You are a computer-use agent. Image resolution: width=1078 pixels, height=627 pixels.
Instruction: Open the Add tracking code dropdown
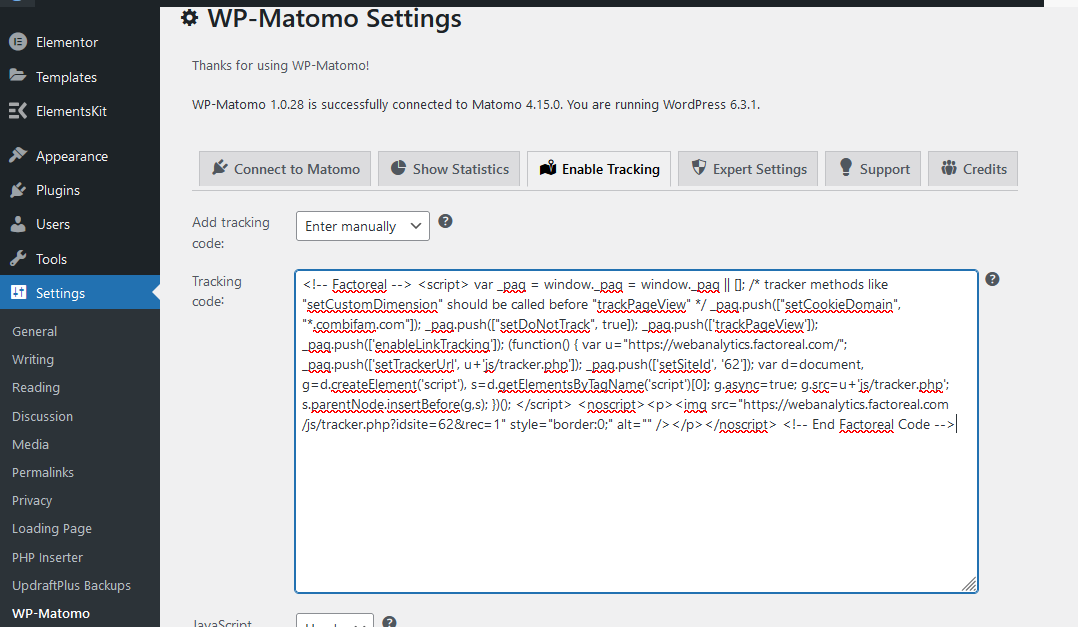pyautogui.click(x=362, y=226)
